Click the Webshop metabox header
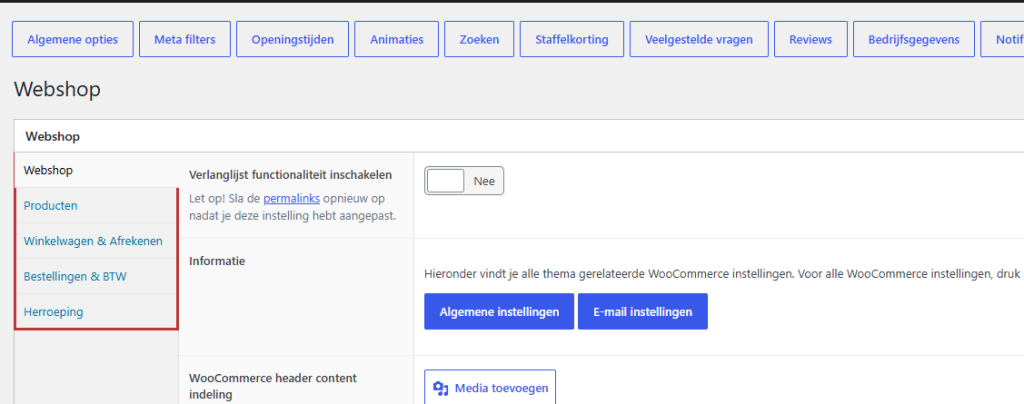The image size is (1024, 404). click(x=519, y=136)
